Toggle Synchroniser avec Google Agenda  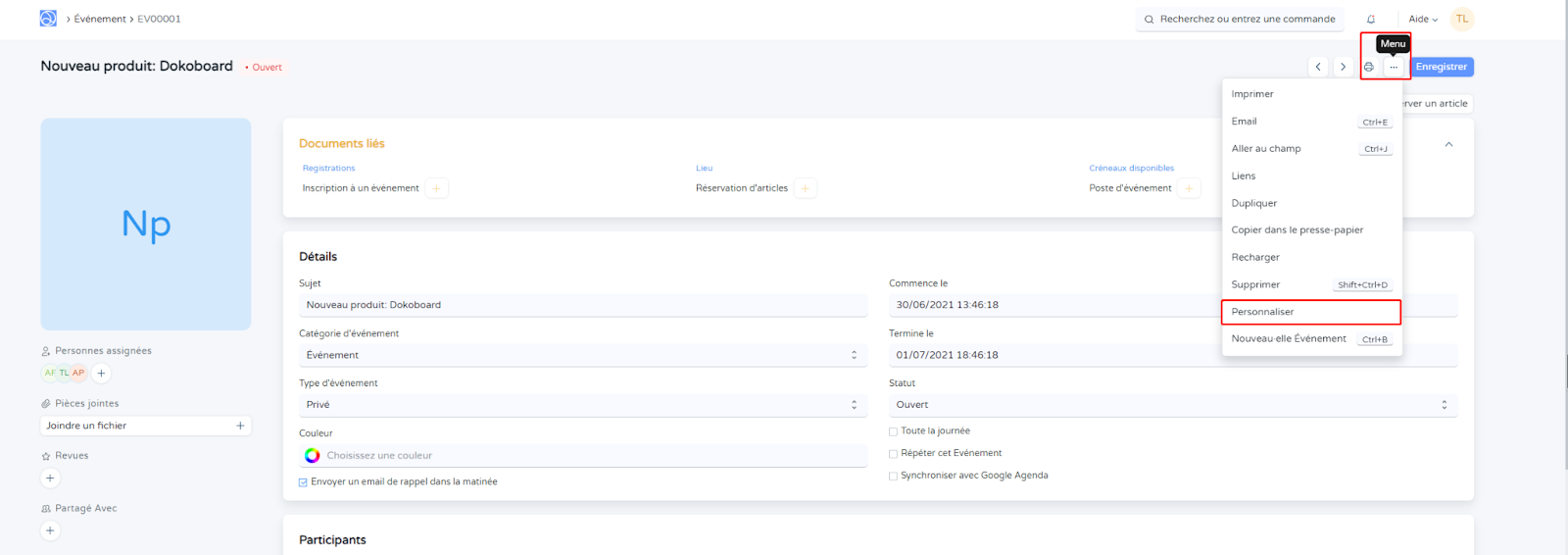893,477
